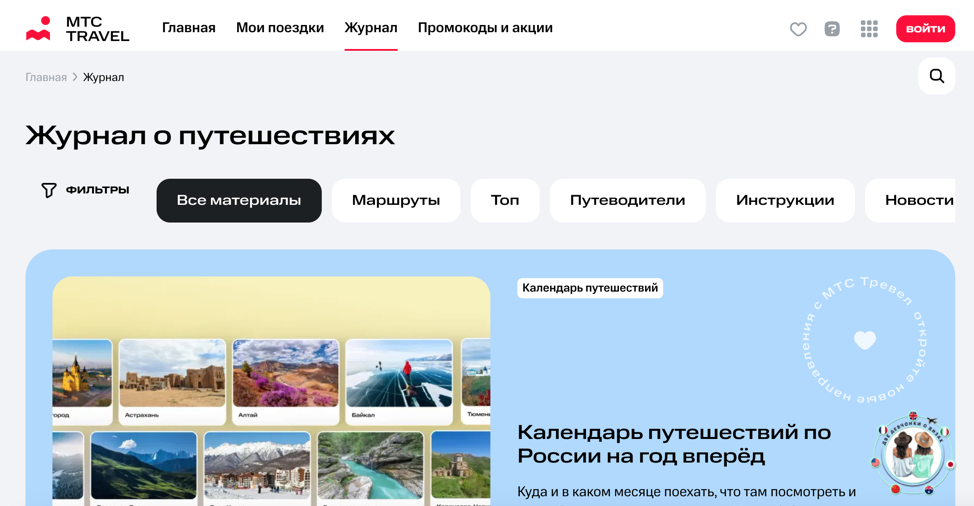Open favorites via the heart icon

click(x=798, y=29)
